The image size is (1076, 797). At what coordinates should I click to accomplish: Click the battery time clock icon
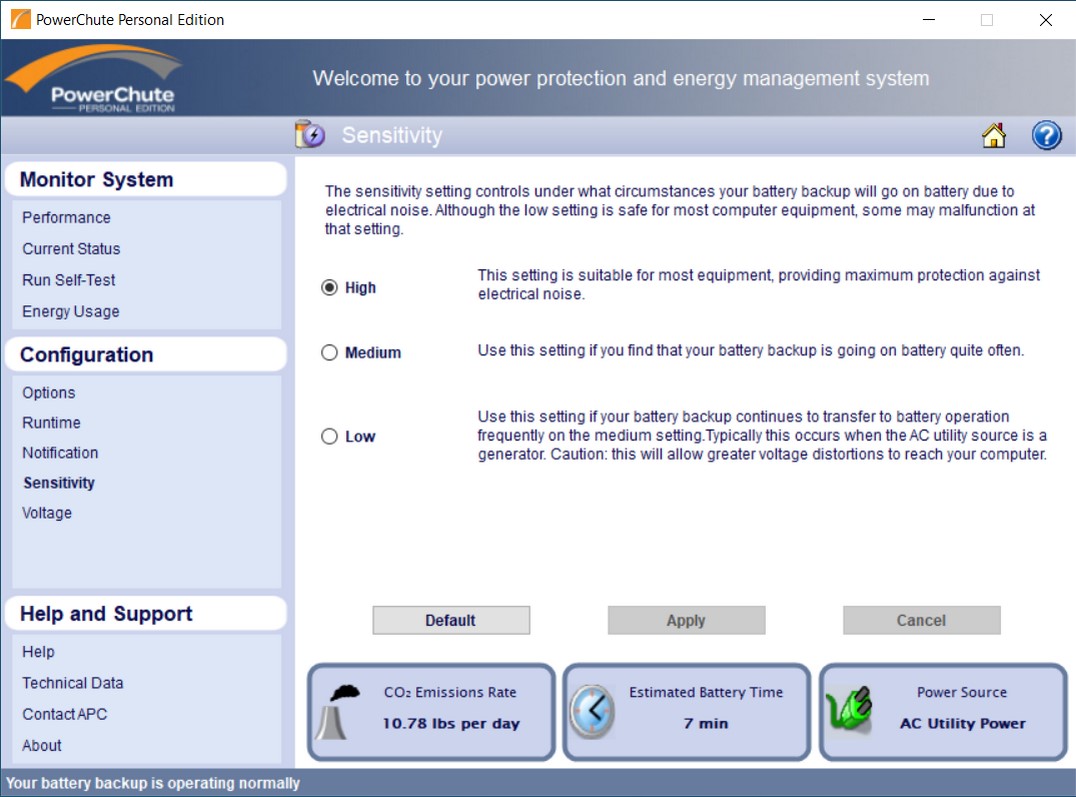[592, 711]
